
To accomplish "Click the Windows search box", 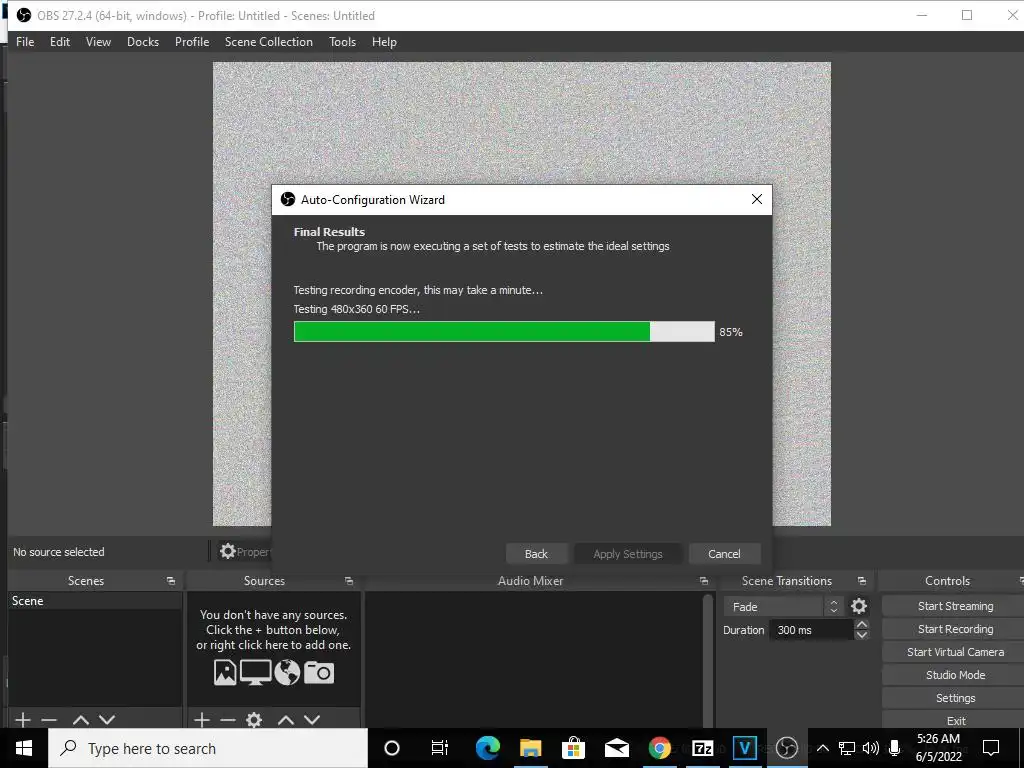I will pyautogui.click(x=208, y=748).
